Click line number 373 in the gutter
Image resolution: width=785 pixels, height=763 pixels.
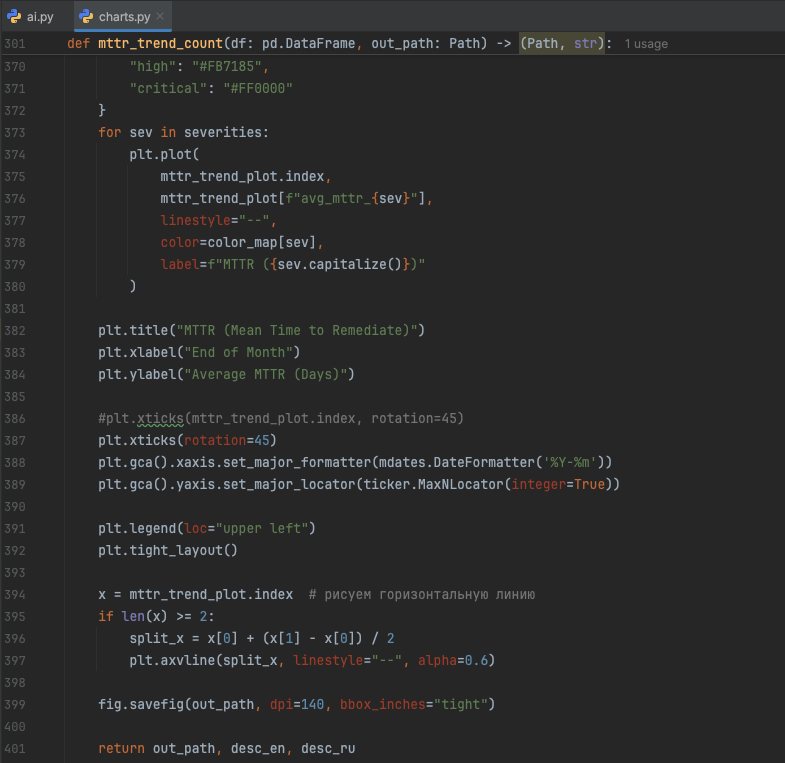point(15,132)
